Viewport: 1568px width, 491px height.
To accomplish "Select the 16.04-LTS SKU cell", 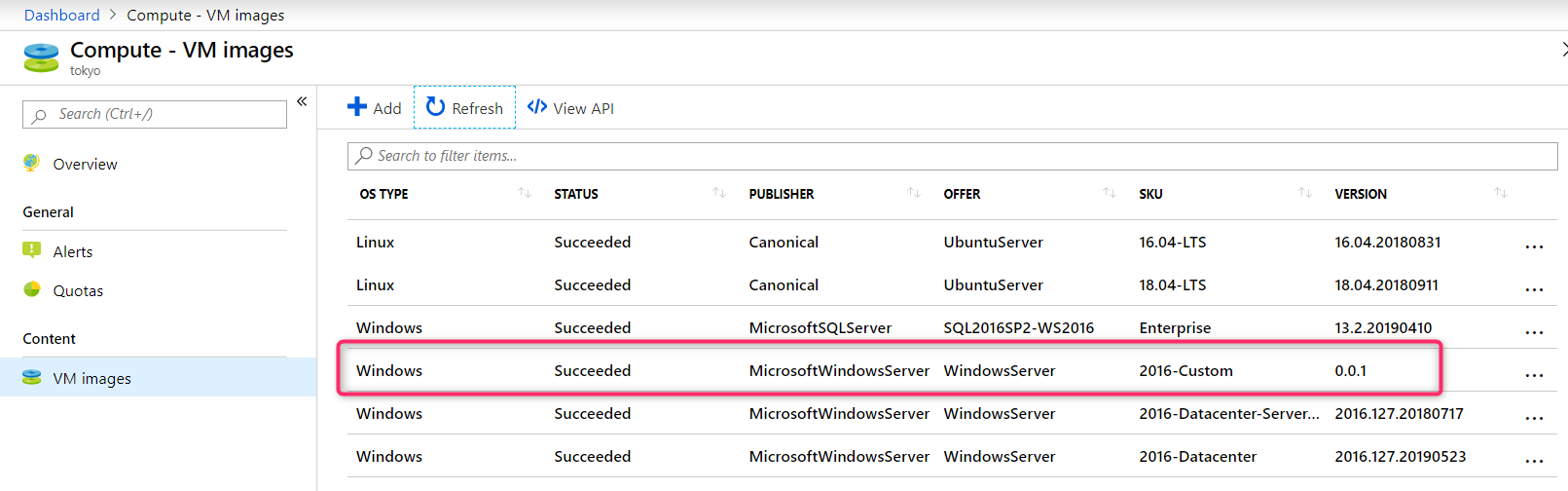I will pos(1173,243).
